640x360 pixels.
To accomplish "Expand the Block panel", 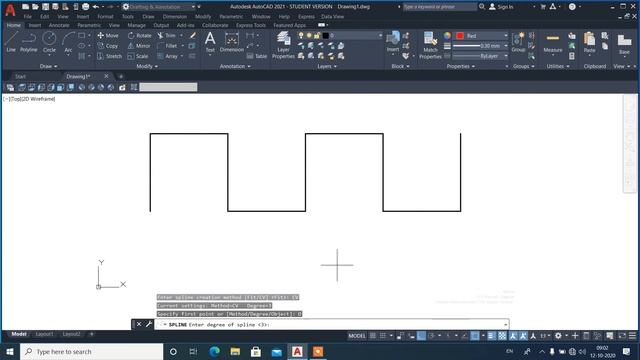I will [x=400, y=66].
